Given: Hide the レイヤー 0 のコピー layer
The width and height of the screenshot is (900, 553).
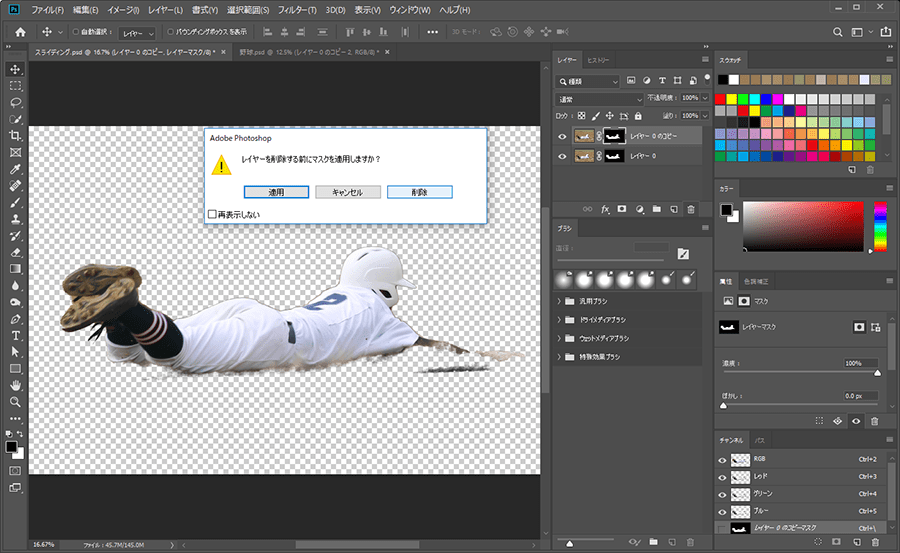Looking at the screenshot, I should pos(562,136).
